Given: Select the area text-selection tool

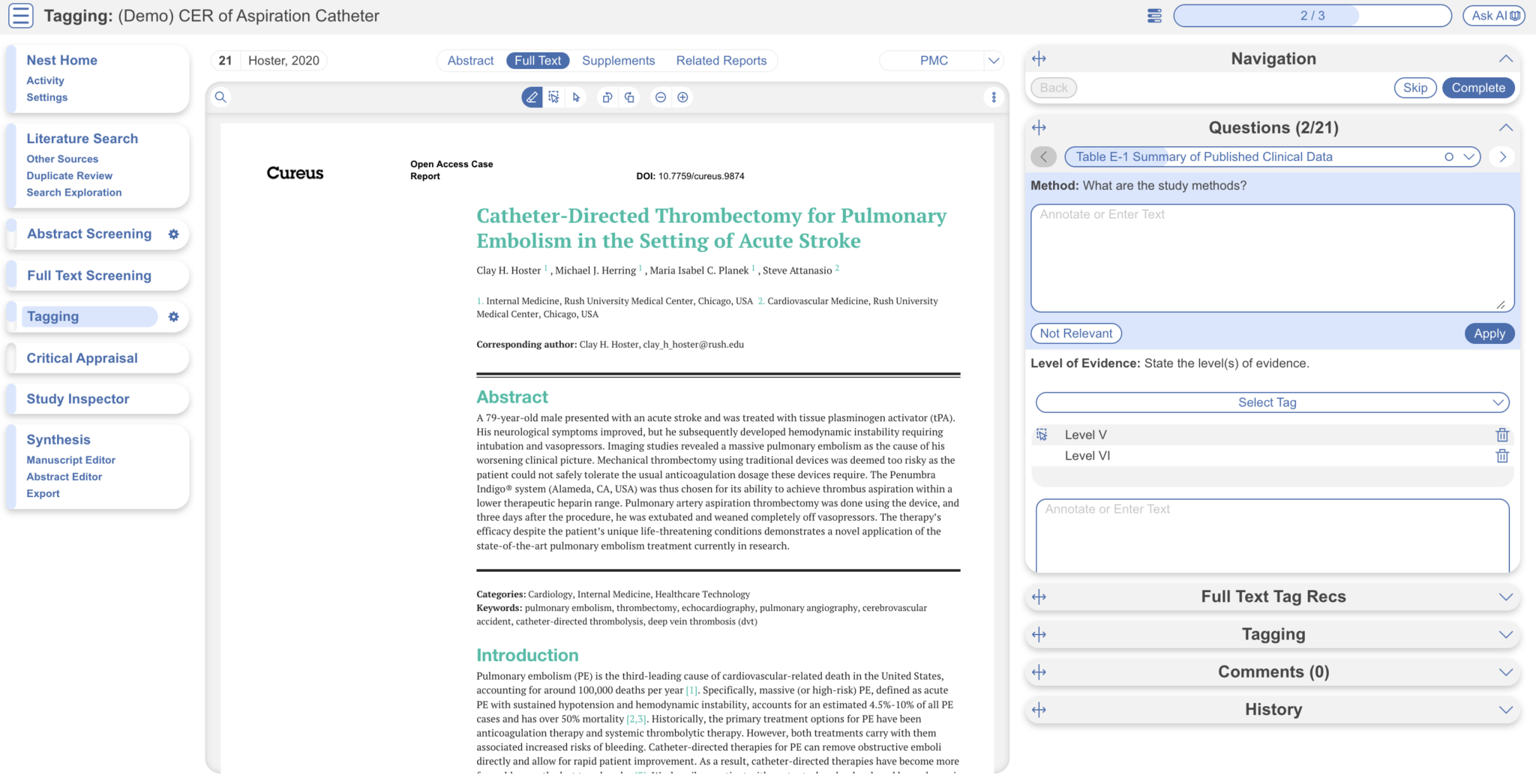Looking at the screenshot, I should 553,97.
